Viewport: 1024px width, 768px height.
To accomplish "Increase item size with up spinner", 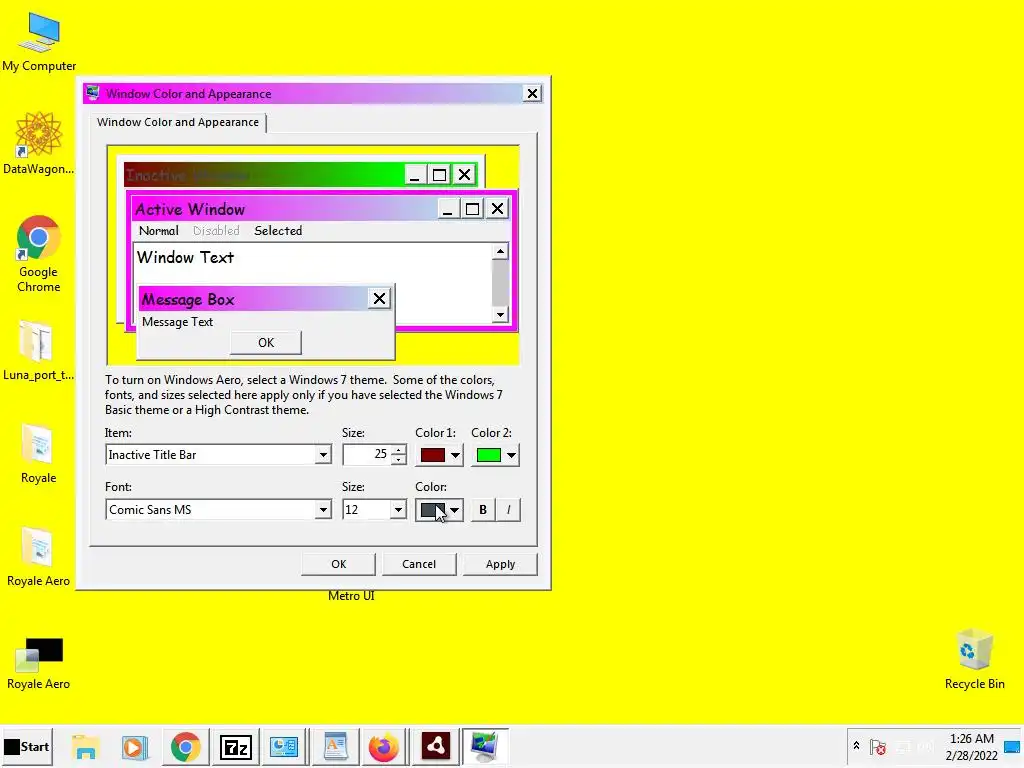I will [398, 449].
